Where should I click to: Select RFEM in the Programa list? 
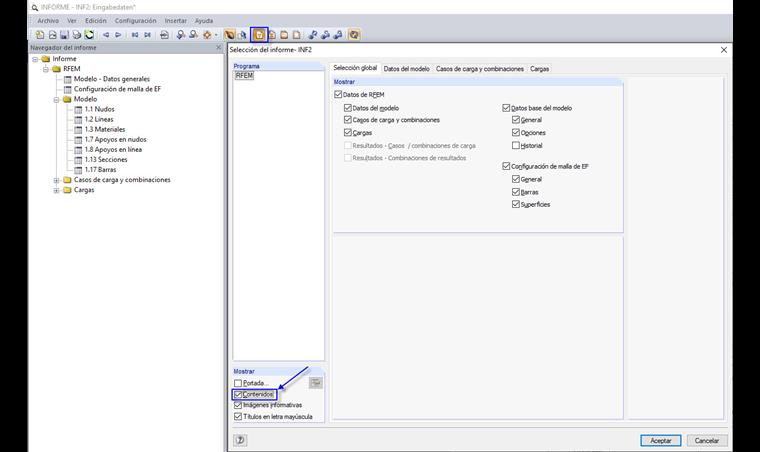[244, 76]
